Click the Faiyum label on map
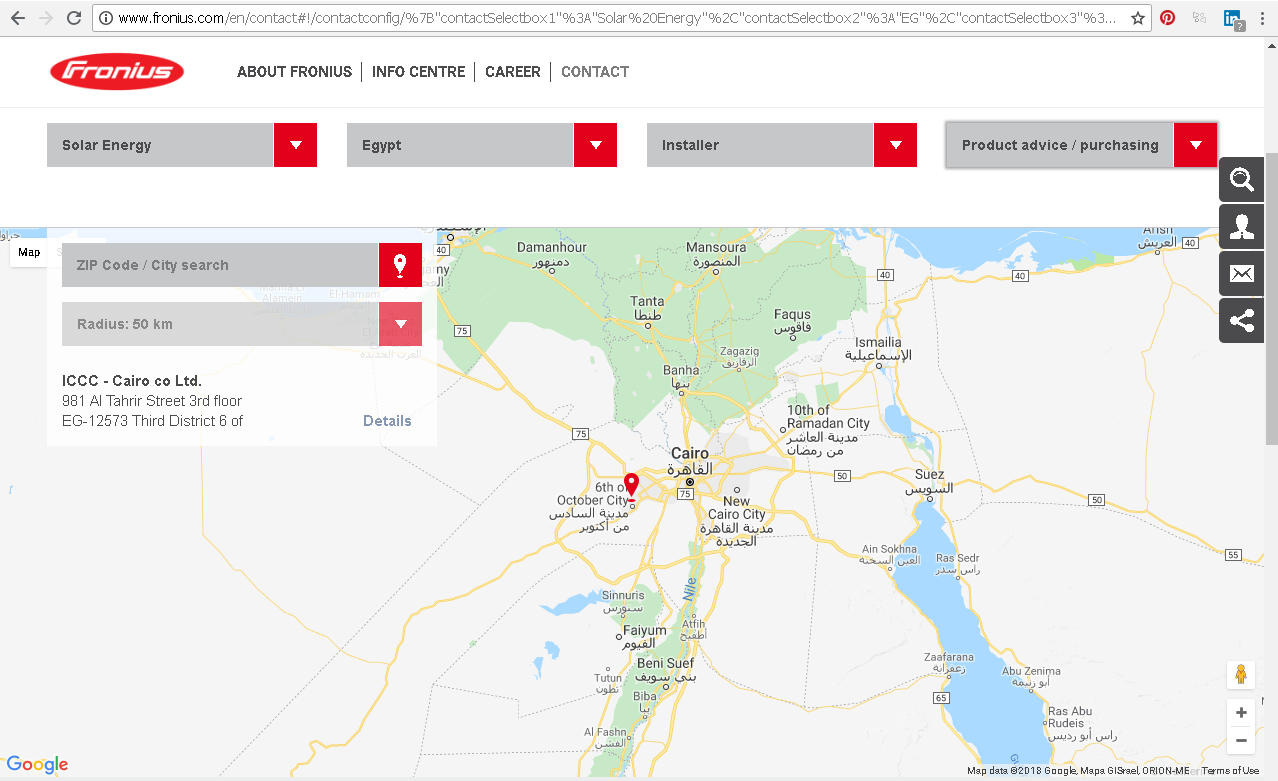Viewport: 1278px width, 781px height. (x=645, y=631)
